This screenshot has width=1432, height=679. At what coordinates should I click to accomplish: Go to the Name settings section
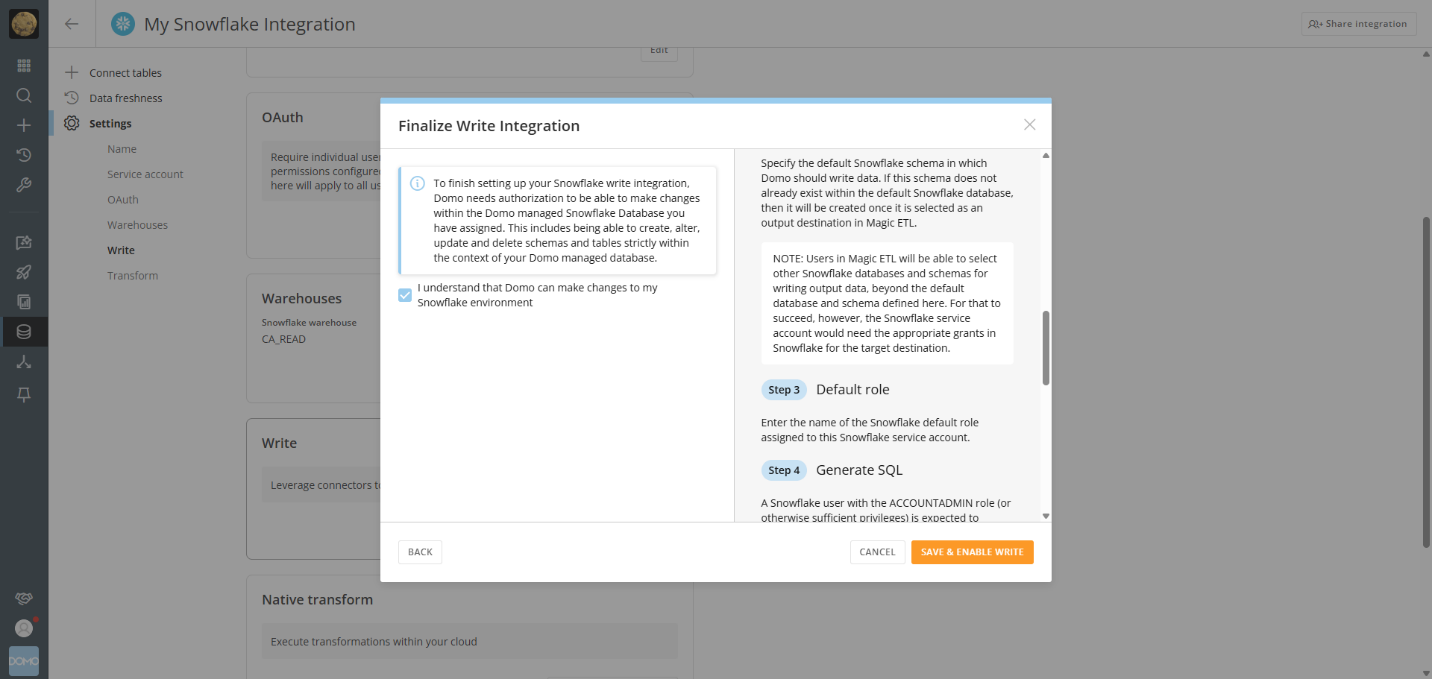[122, 149]
